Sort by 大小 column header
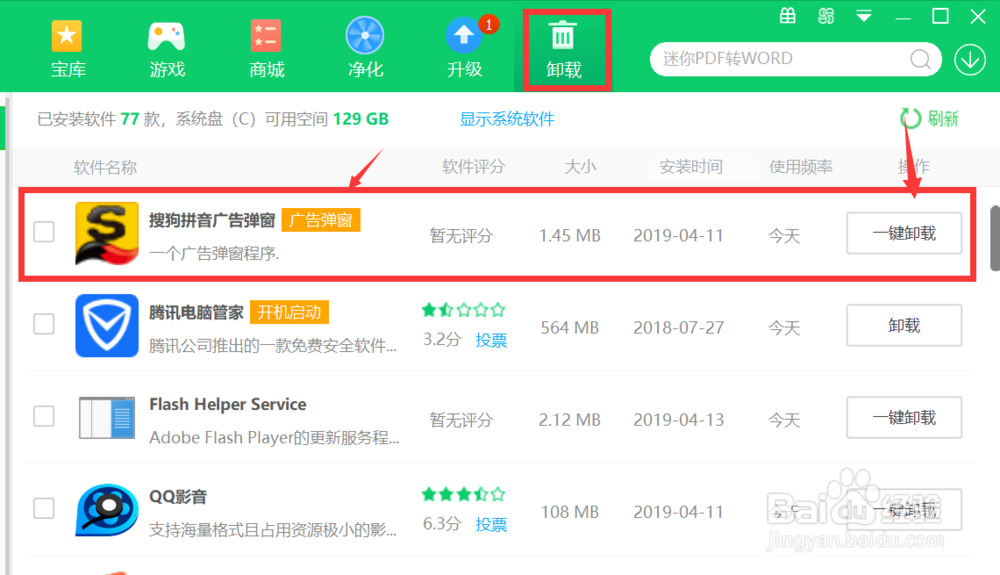Image resolution: width=1000 pixels, height=575 pixels. (580, 167)
